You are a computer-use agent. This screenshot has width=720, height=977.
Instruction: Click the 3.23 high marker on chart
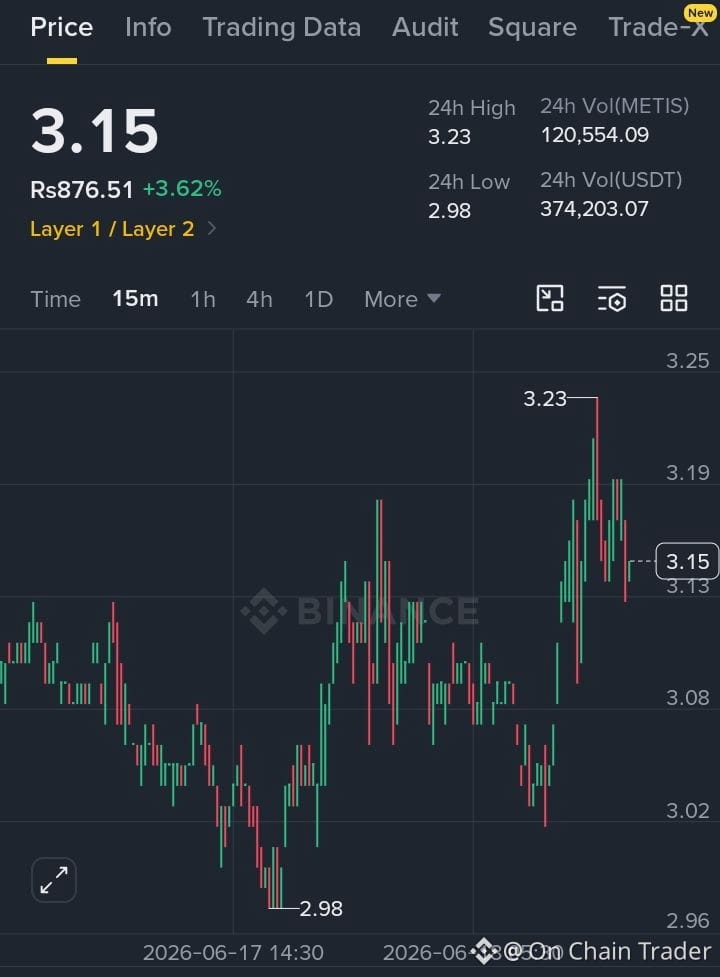[545, 398]
